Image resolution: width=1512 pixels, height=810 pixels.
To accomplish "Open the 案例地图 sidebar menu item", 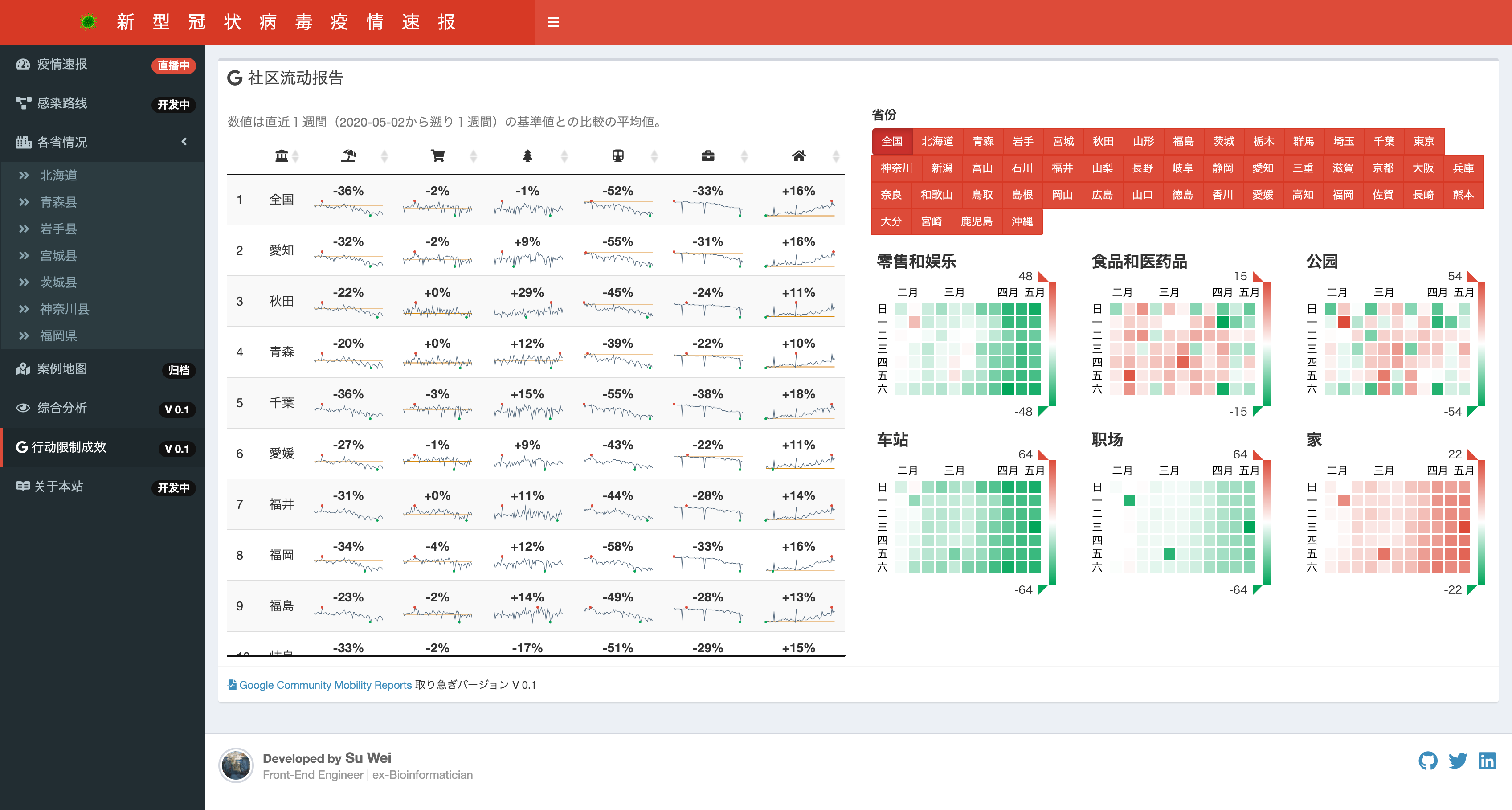I will click(61, 368).
